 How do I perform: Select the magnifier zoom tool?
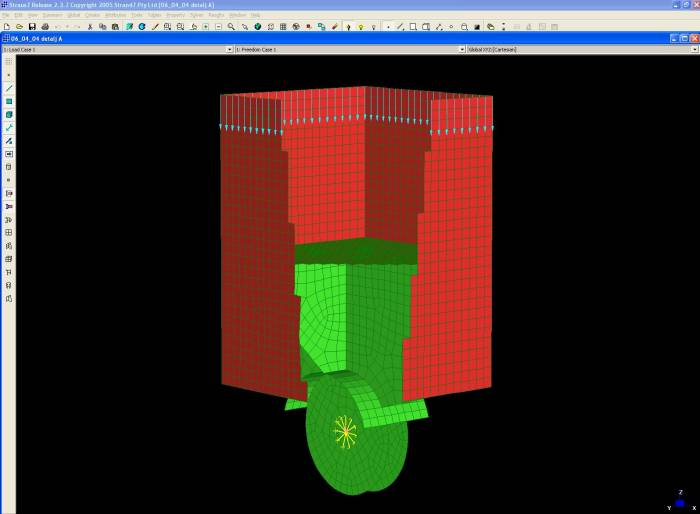point(231,26)
